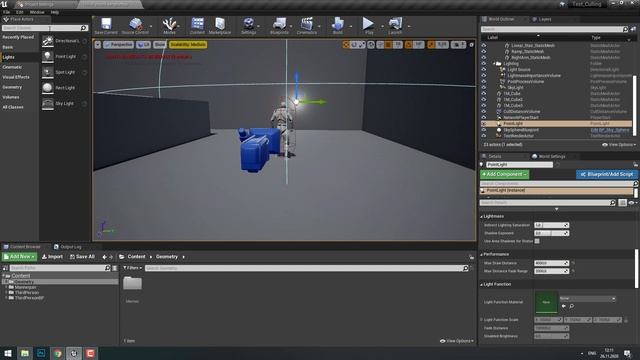Click the Light Function Material thumbnail
Image resolution: width=640 pixels, height=360 pixels.
(x=546, y=302)
